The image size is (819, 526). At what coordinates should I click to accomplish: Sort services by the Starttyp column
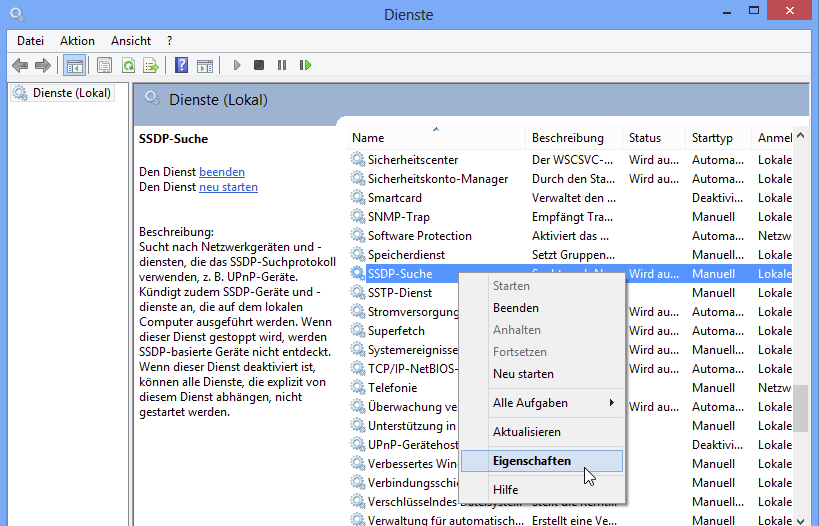coord(712,138)
